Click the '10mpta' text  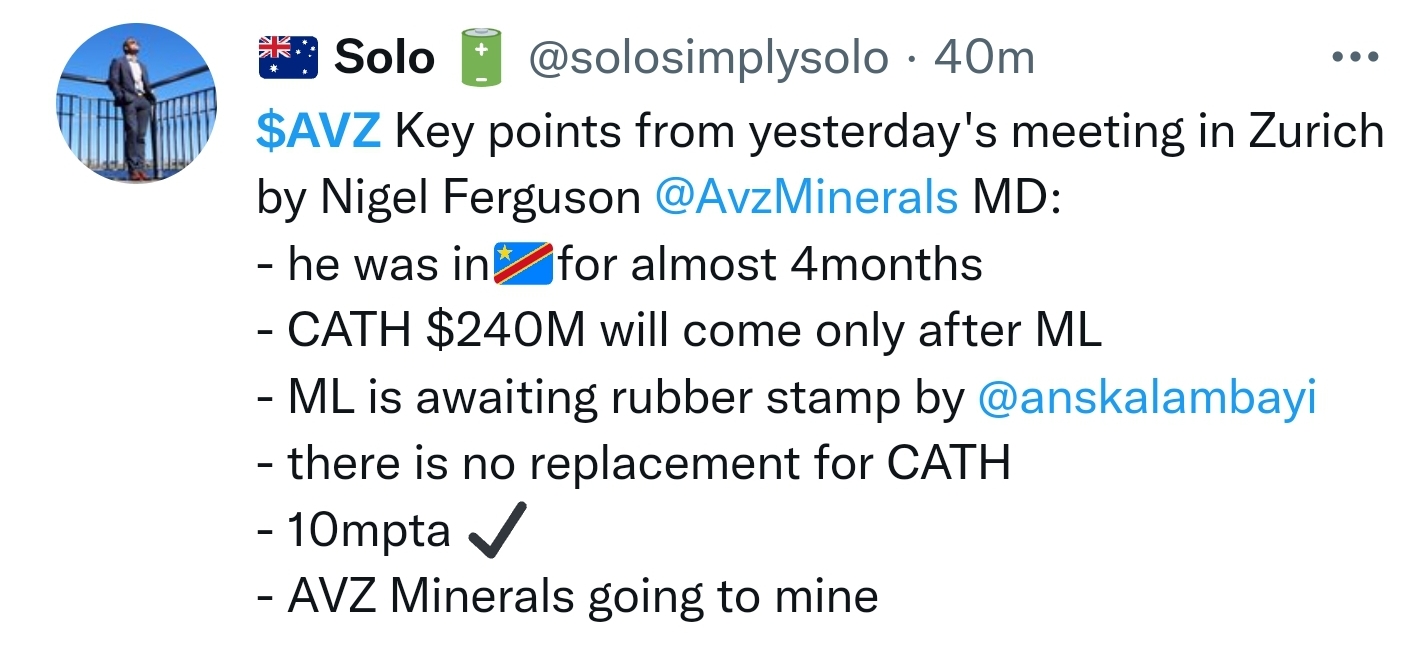[x=368, y=532]
